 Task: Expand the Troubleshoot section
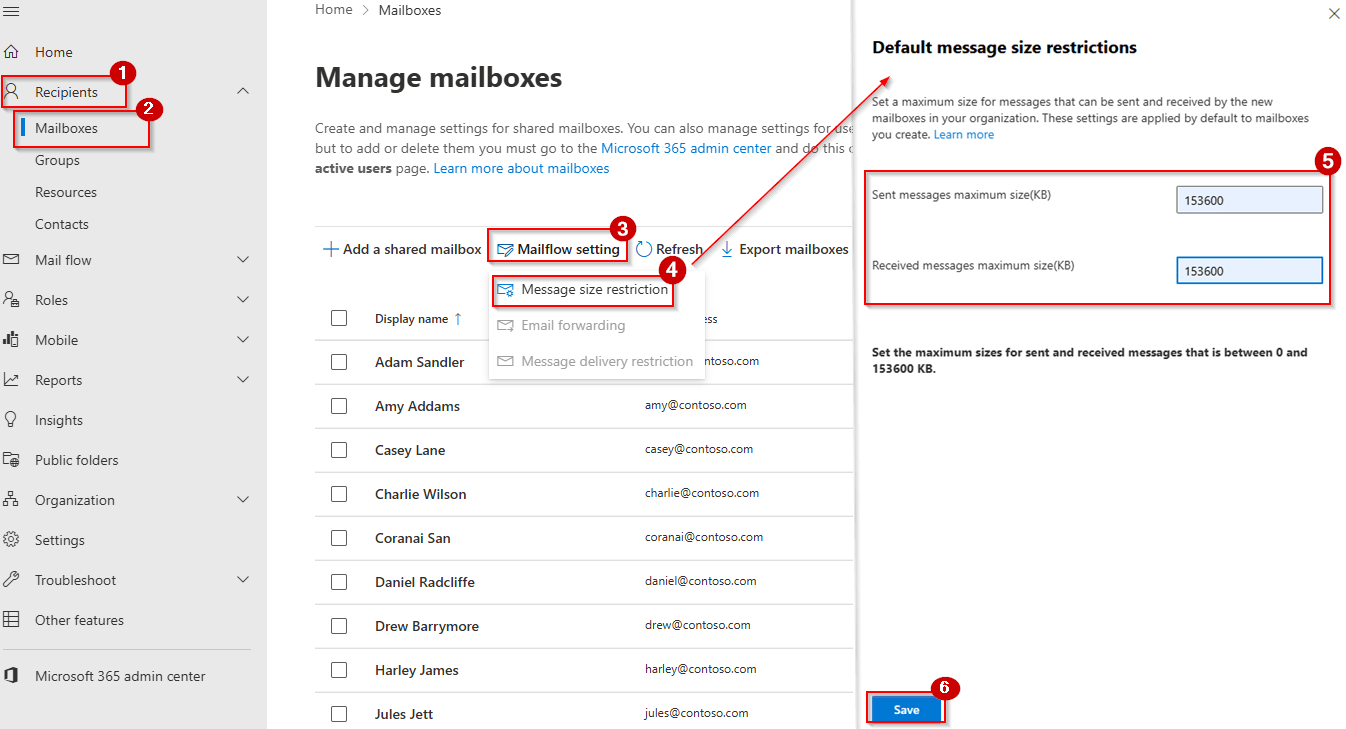coord(243,579)
